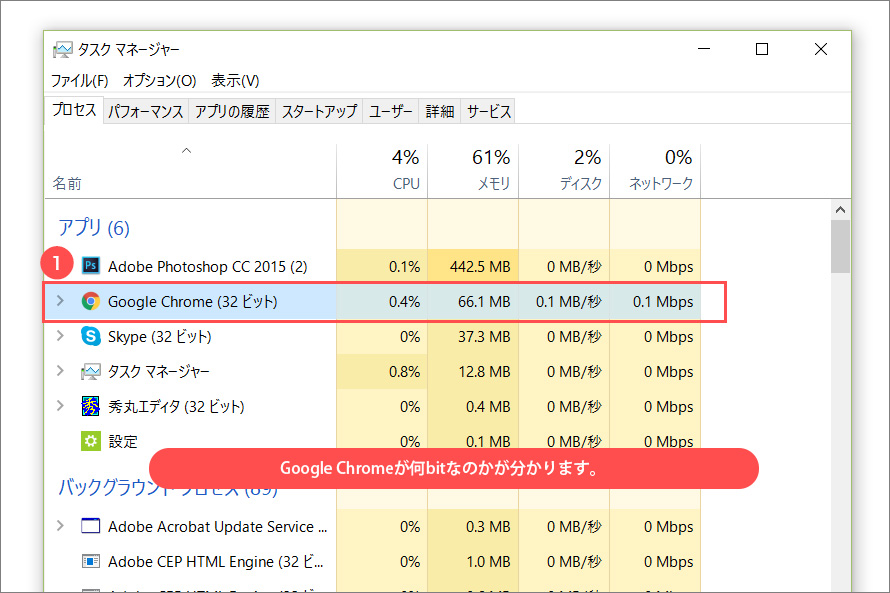
Task: Select the プロセス tab
Action: pyautogui.click(x=74, y=110)
